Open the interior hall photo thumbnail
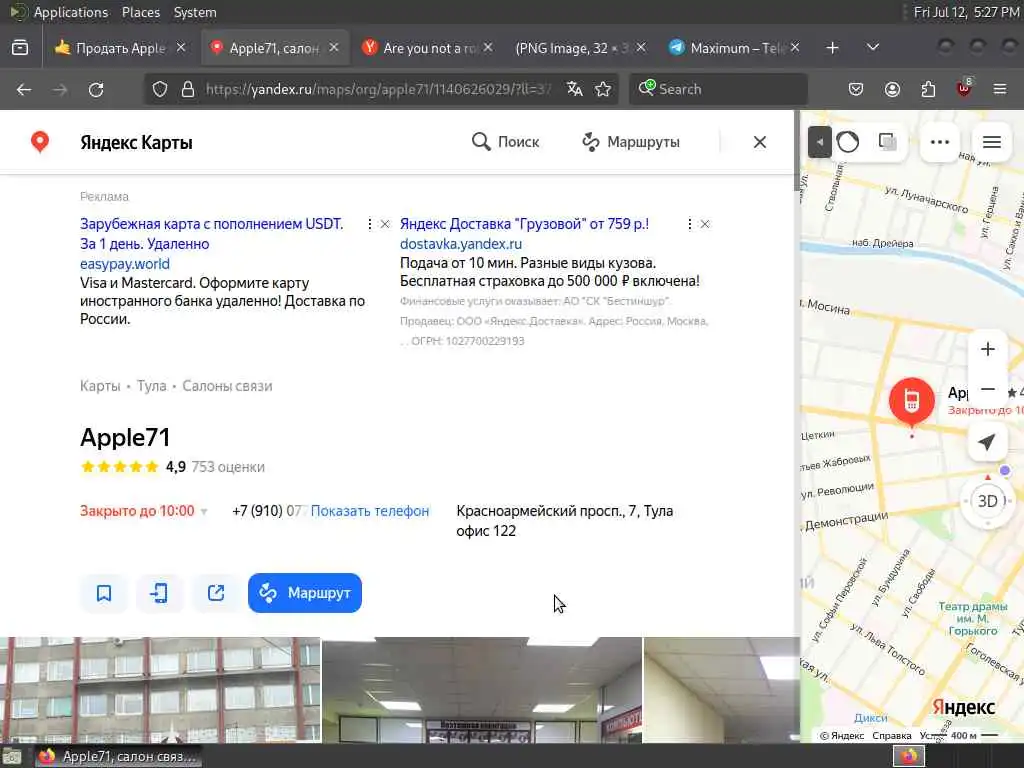The height and width of the screenshot is (768, 1024). coord(482,690)
